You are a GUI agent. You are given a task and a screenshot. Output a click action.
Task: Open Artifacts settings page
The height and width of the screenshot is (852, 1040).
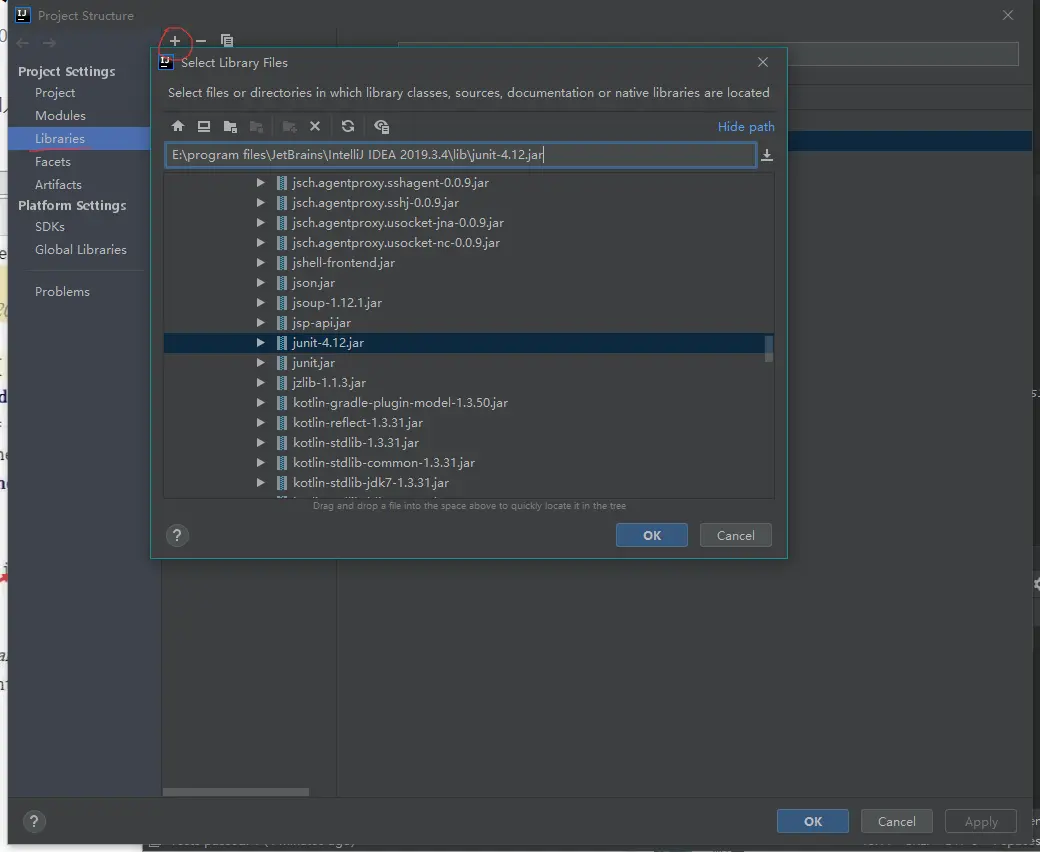pos(58,184)
